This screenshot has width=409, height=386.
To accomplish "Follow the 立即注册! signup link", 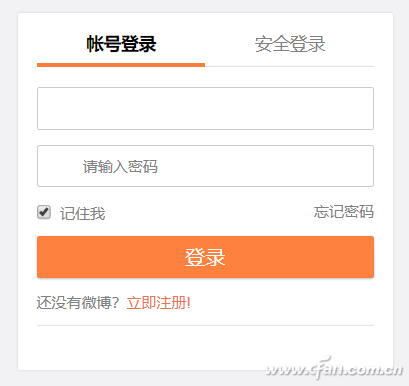I will (159, 303).
